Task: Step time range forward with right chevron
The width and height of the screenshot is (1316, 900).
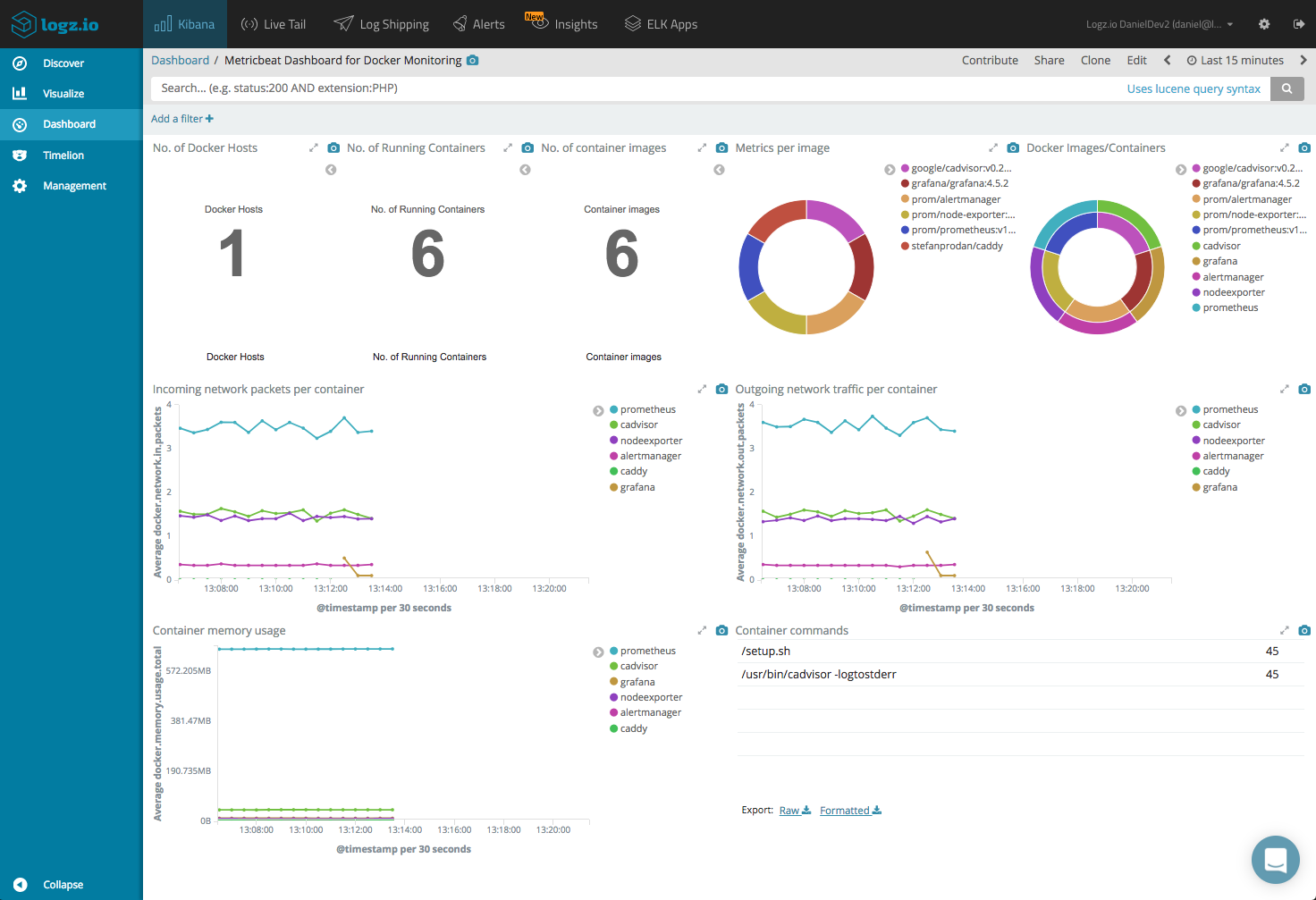Action: tap(1303, 61)
